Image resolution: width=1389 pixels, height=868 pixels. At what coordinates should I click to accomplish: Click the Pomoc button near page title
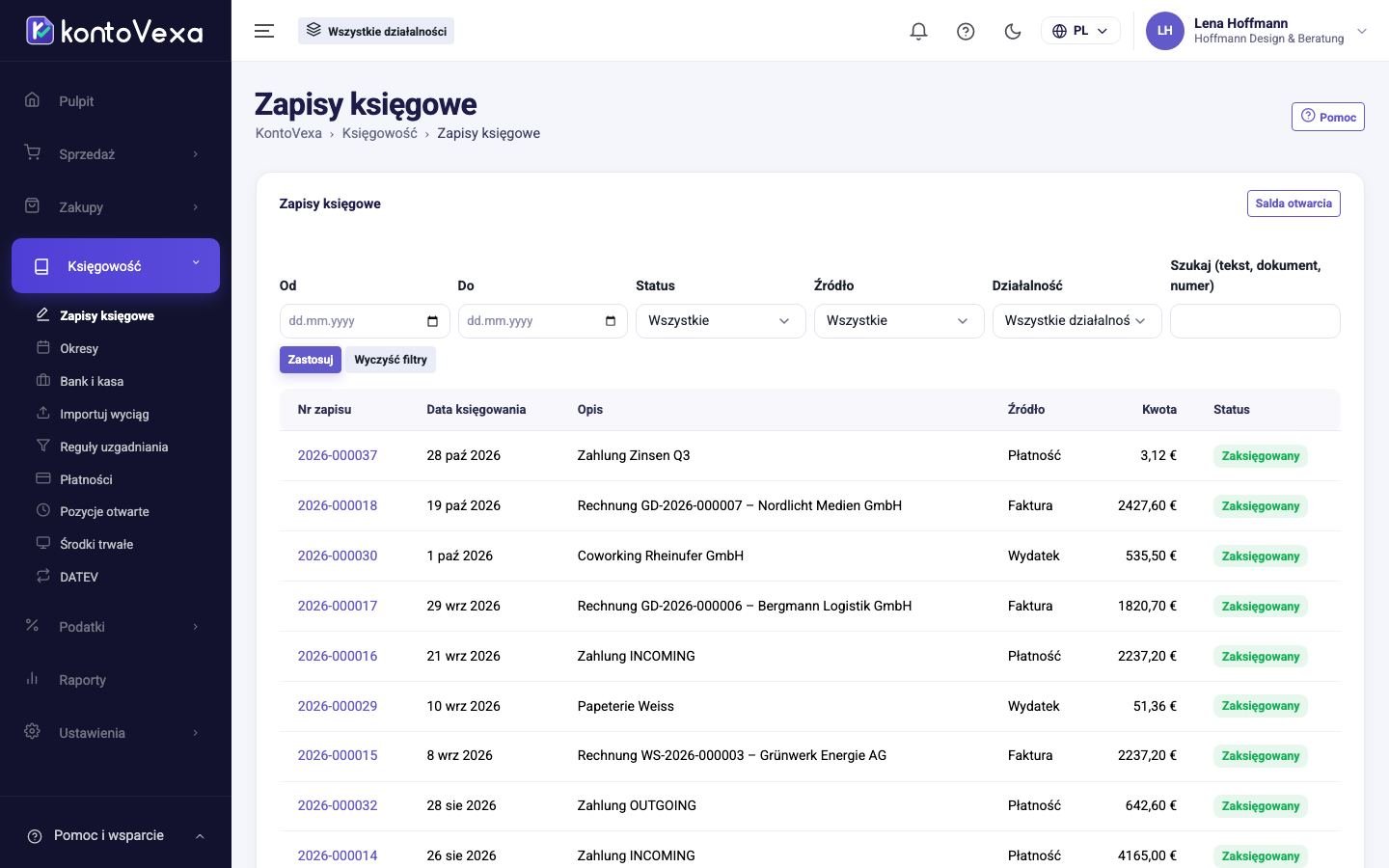[1328, 117]
